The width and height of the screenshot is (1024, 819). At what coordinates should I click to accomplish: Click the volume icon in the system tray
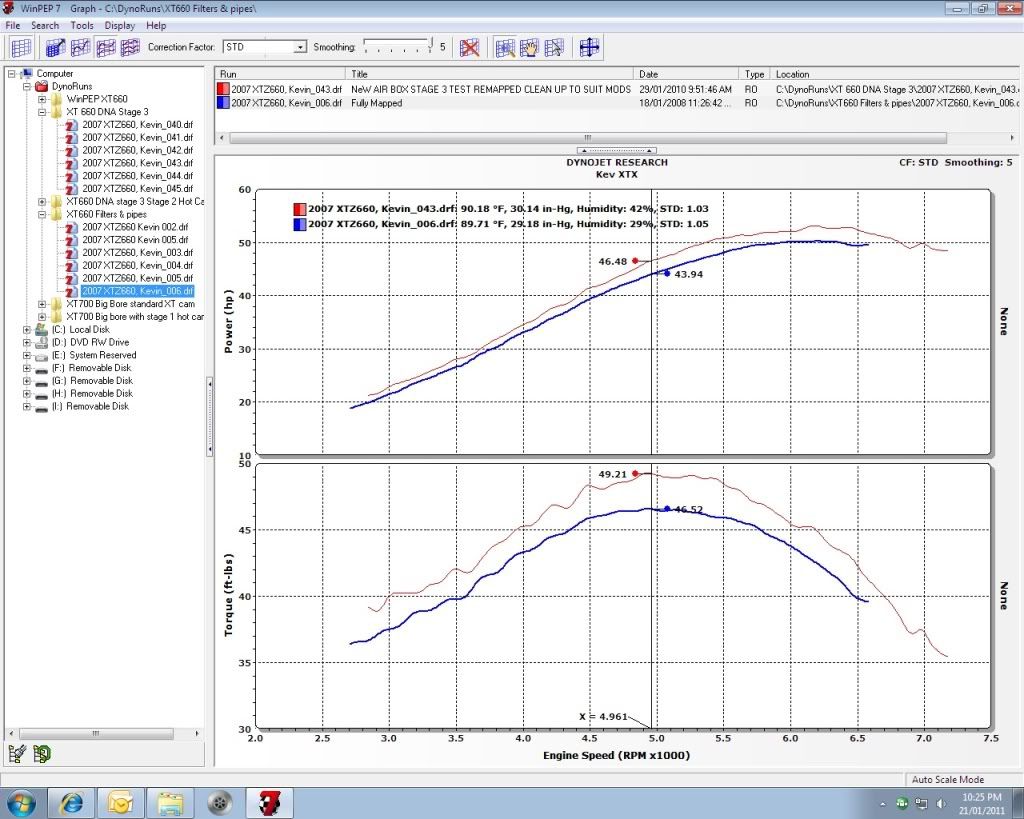pyautogui.click(x=941, y=803)
